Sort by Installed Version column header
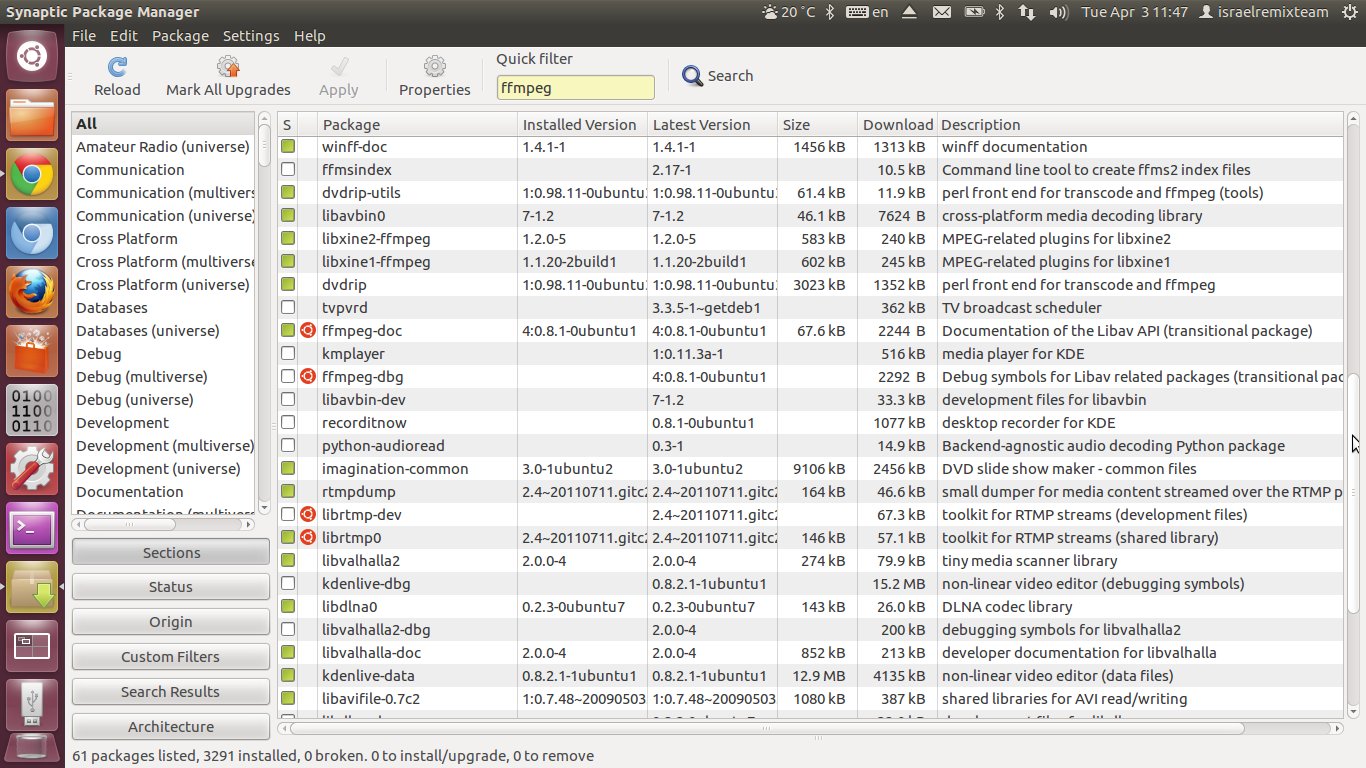This screenshot has width=1366, height=768. point(583,124)
